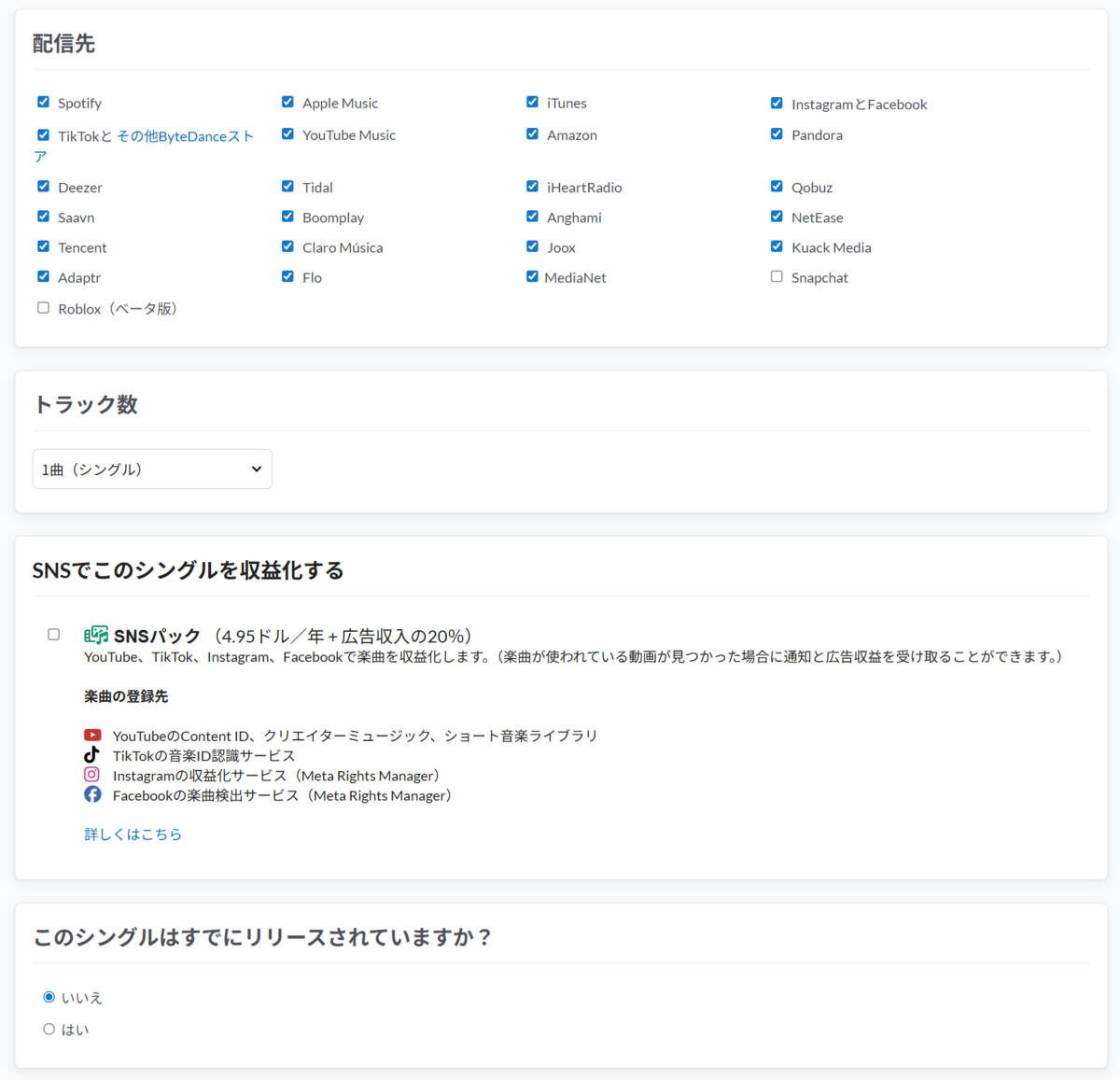1120x1080 pixels.
Task: Uncheck the MediaNet checkbox
Action: pyautogui.click(x=532, y=276)
